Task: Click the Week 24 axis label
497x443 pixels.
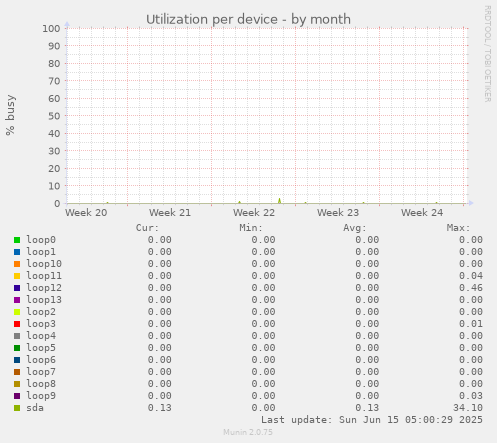Action: [x=422, y=213]
